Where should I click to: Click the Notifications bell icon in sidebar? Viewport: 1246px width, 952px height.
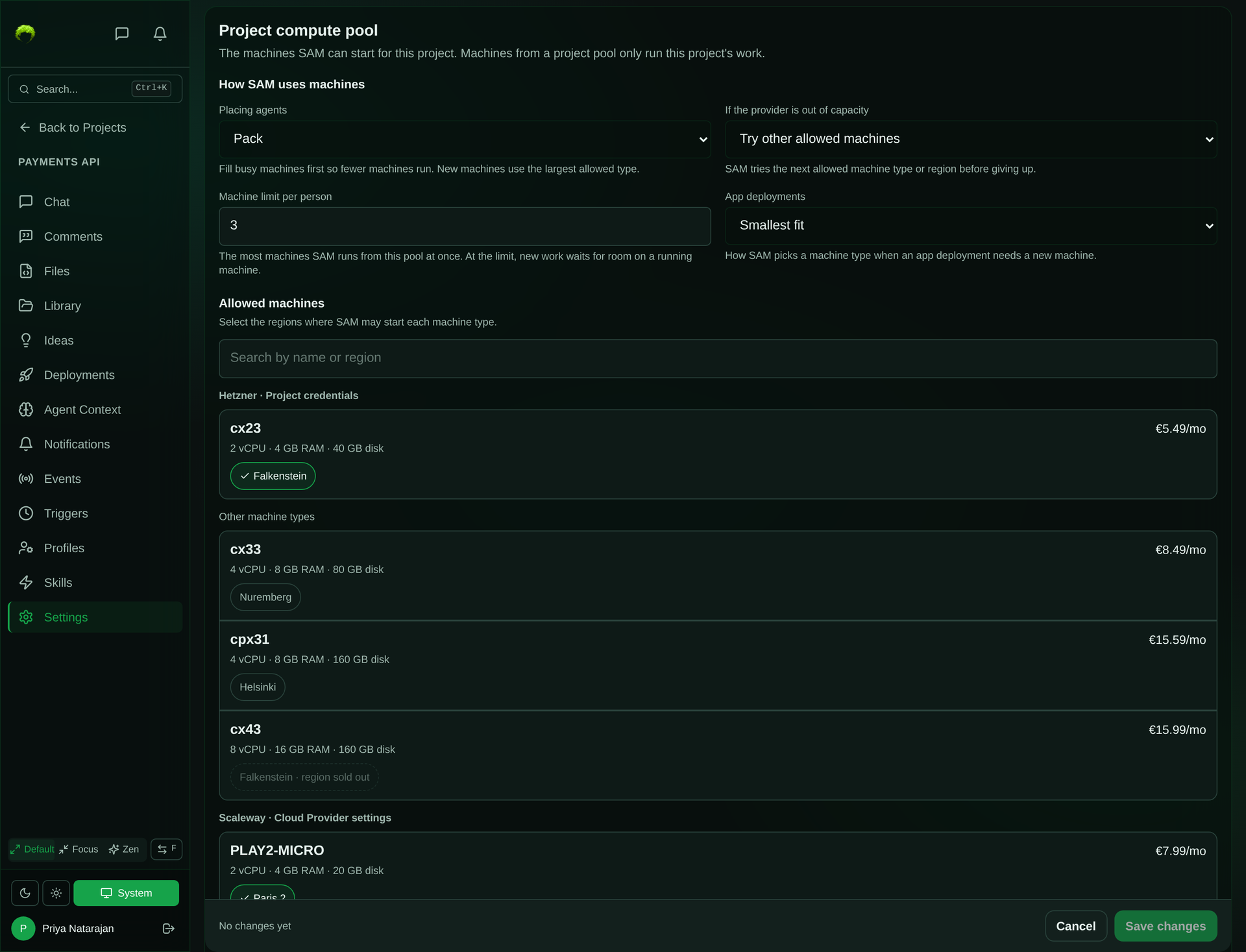26,444
